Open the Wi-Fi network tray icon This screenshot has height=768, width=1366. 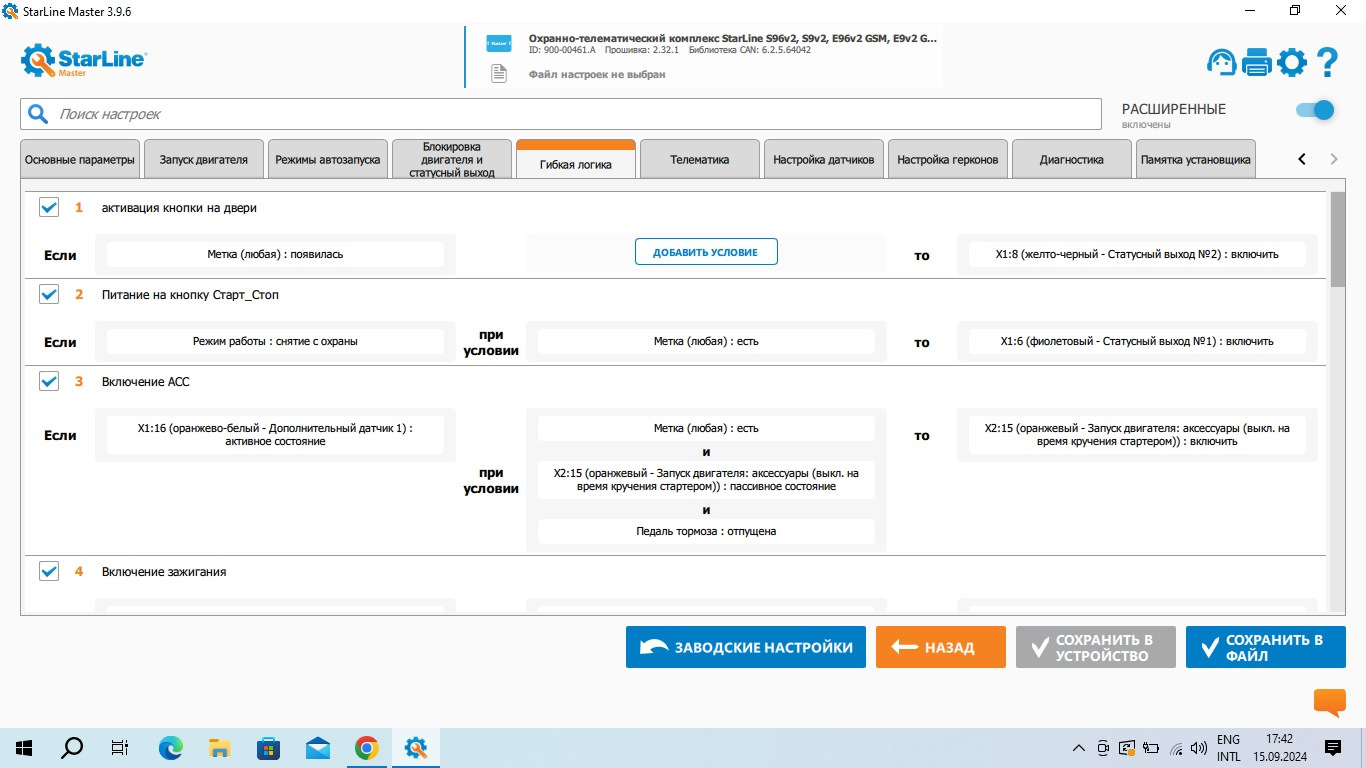pyautogui.click(x=1176, y=748)
